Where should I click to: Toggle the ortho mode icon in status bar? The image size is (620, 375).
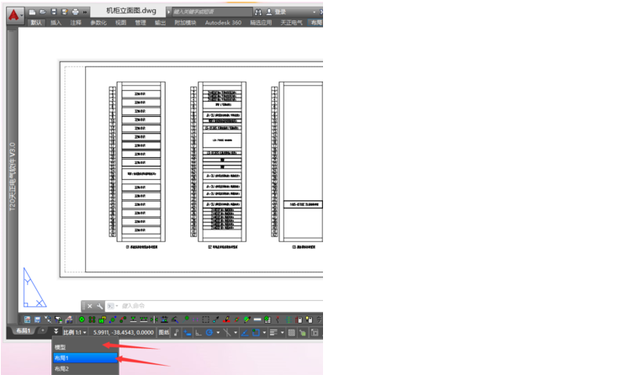click(198, 333)
